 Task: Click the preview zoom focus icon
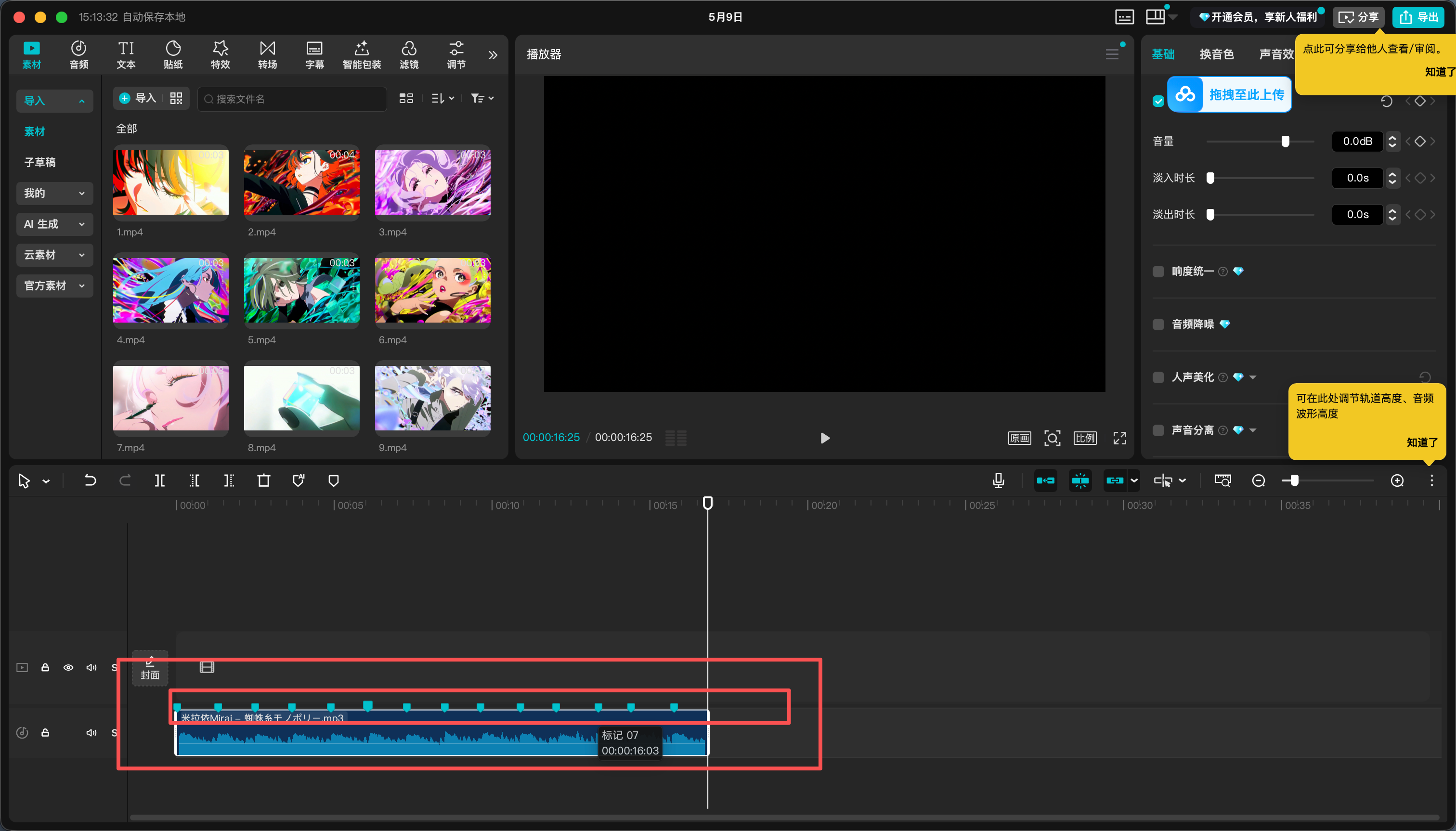1052,438
